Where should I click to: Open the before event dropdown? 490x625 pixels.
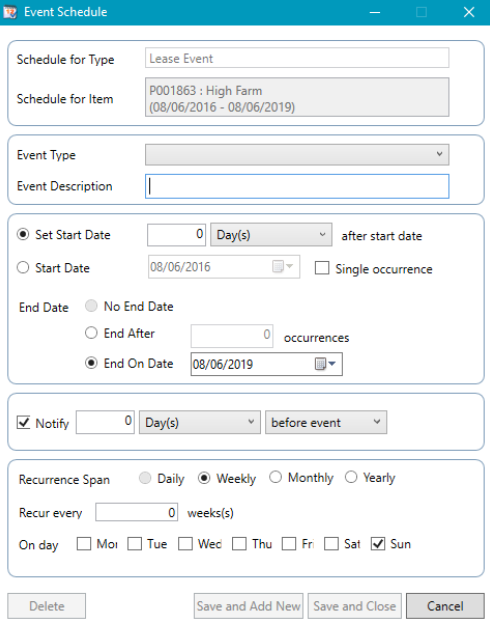tap(326, 422)
